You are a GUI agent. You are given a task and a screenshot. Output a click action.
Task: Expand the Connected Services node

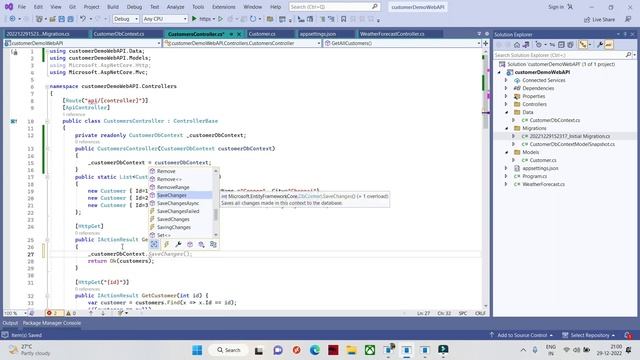[x=506, y=80]
